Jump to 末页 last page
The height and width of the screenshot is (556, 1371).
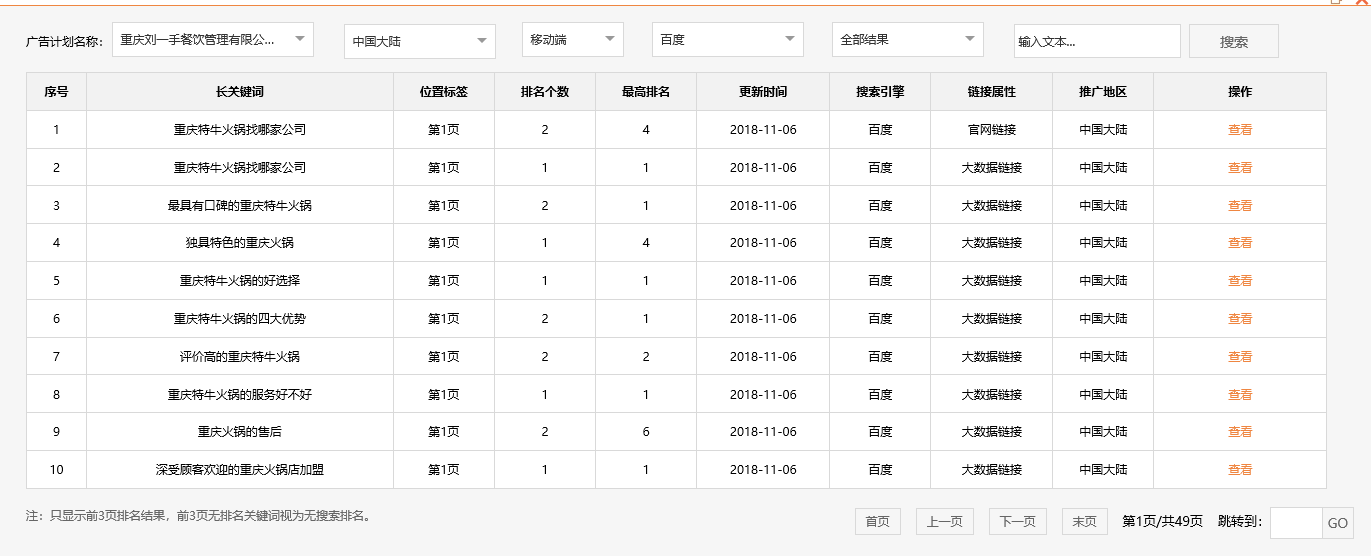click(x=1084, y=522)
